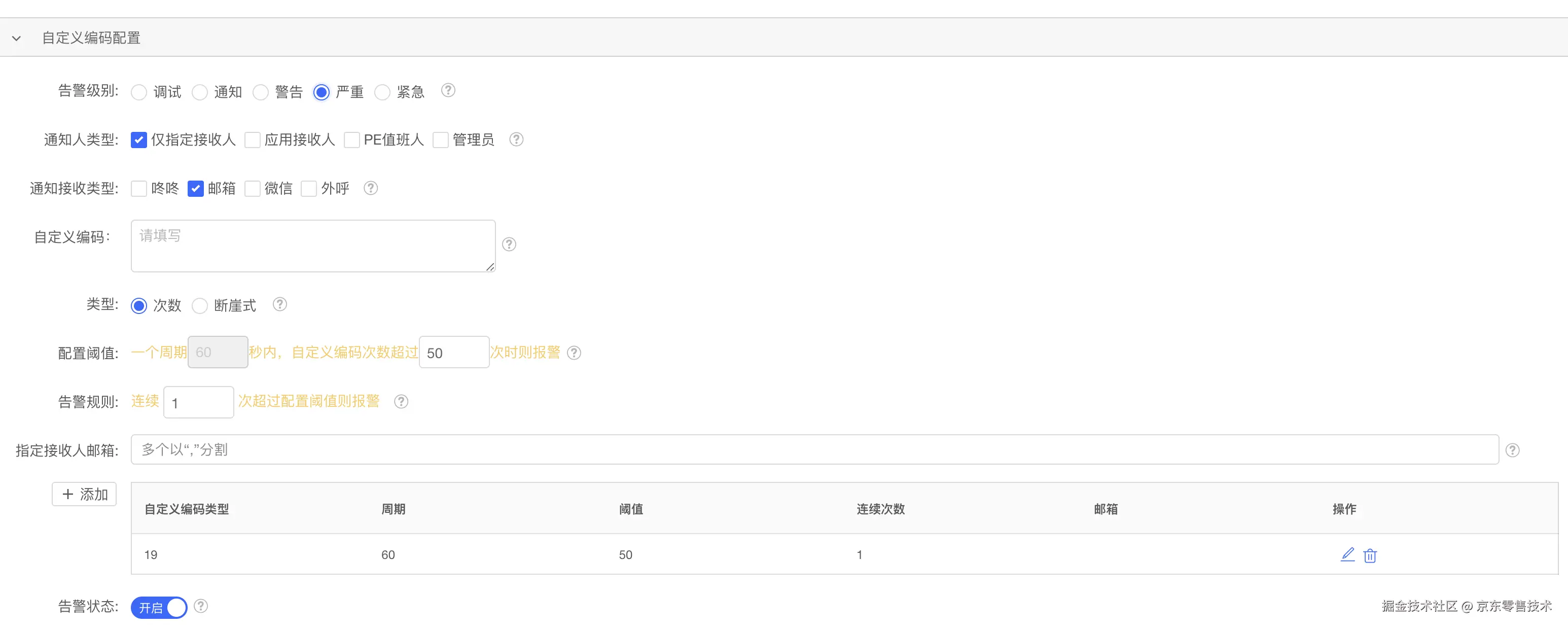Viewport: 1568px width, 629px height.
Task: Click trash delete icon in table row
Action: pyautogui.click(x=1370, y=555)
